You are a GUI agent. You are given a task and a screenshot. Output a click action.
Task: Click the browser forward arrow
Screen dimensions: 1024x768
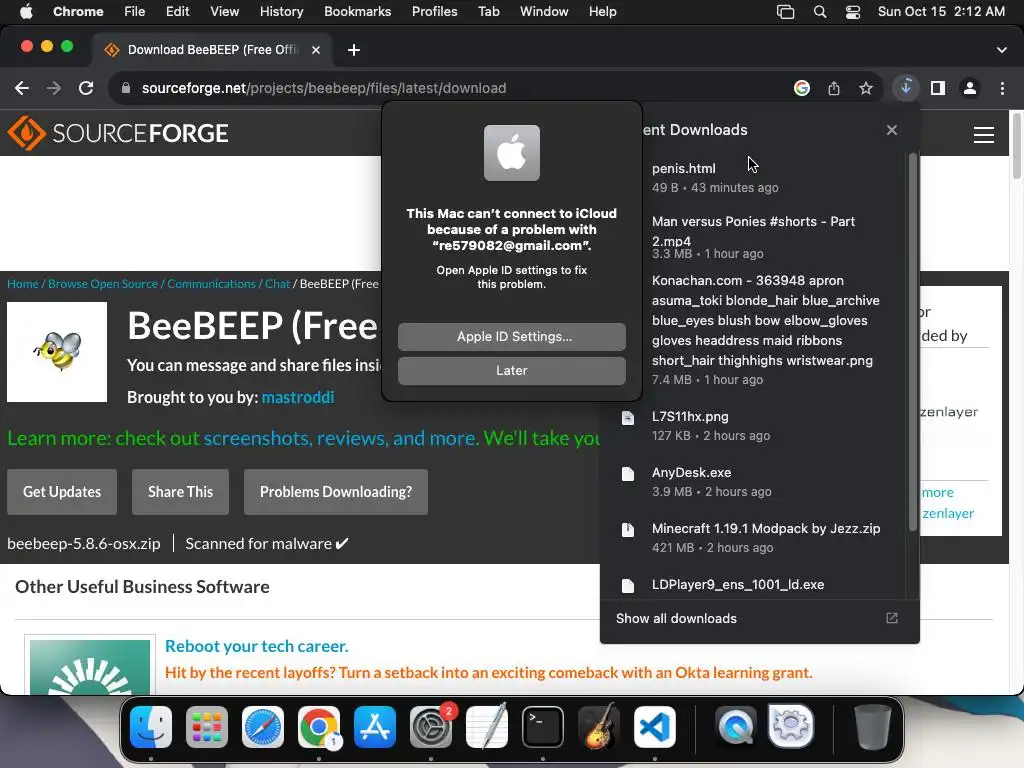(x=54, y=88)
